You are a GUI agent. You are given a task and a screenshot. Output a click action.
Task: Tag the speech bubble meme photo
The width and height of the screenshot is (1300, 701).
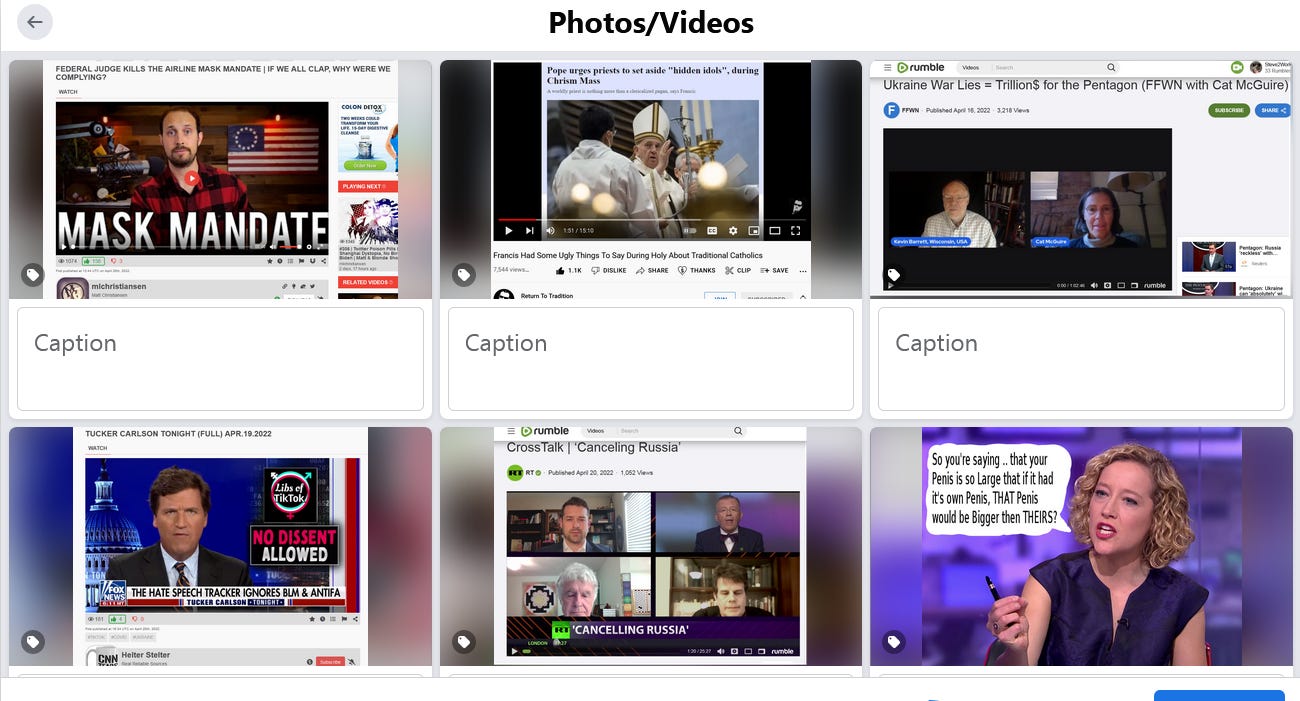pyautogui.click(x=893, y=641)
